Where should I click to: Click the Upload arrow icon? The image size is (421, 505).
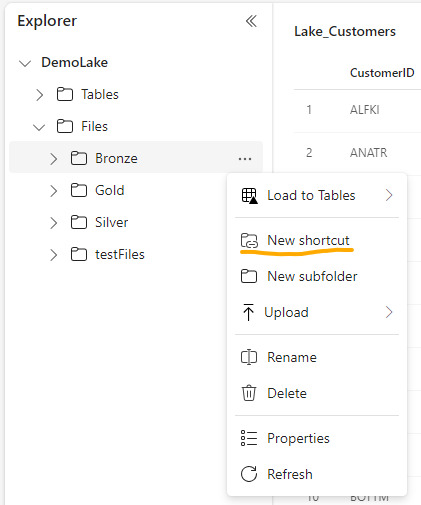(x=248, y=312)
